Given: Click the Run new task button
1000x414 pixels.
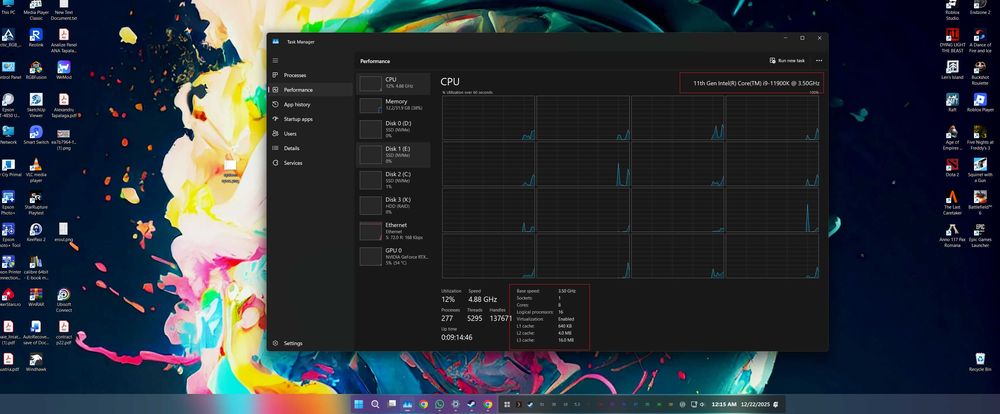Looking at the screenshot, I should click(787, 61).
